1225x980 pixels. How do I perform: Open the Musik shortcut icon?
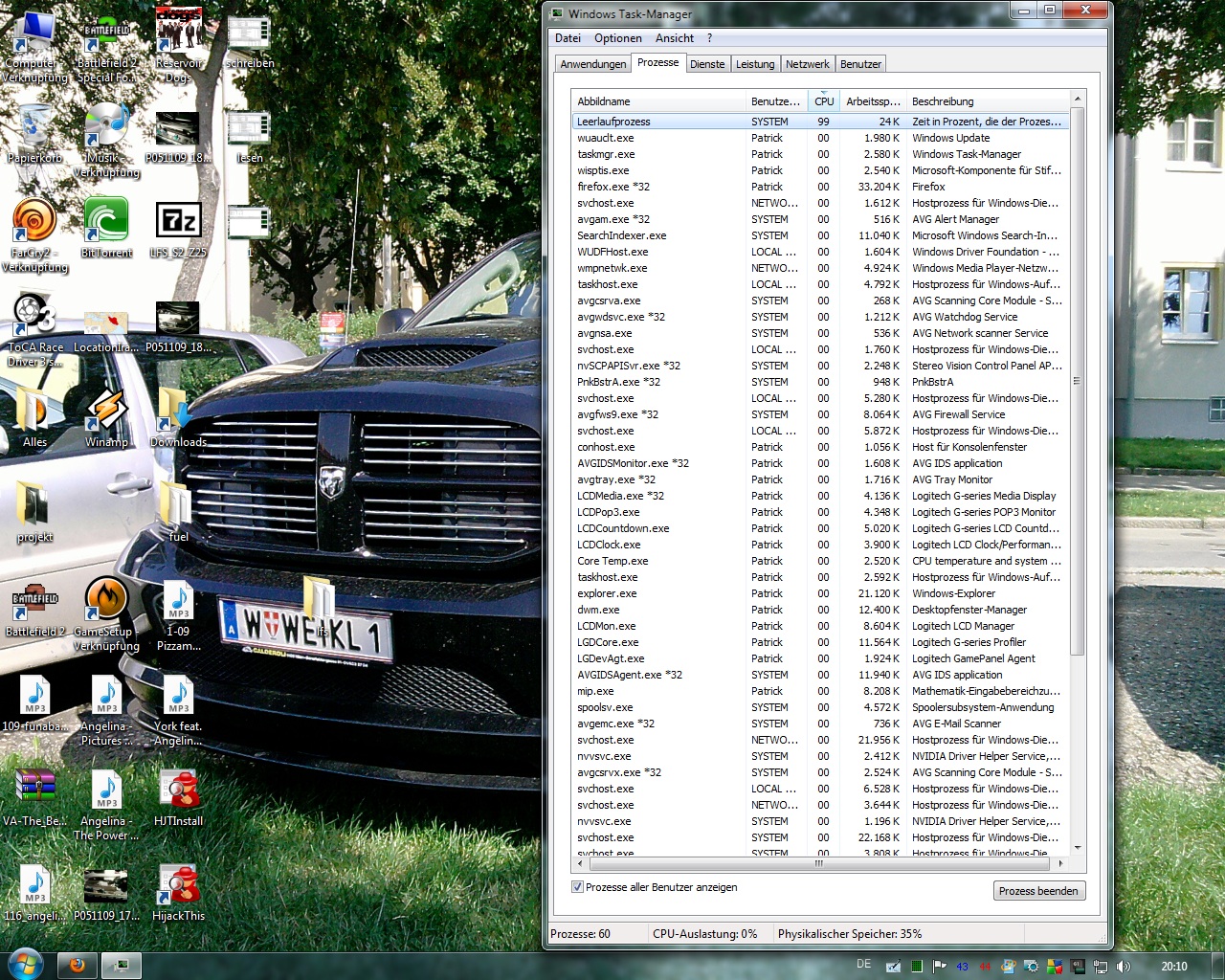pyautogui.click(x=106, y=141)
